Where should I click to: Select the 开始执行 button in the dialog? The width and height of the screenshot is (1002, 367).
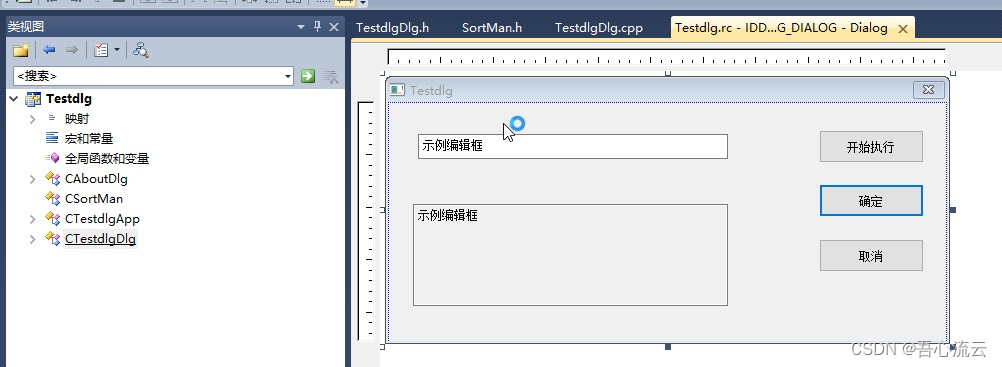[871, 147]
